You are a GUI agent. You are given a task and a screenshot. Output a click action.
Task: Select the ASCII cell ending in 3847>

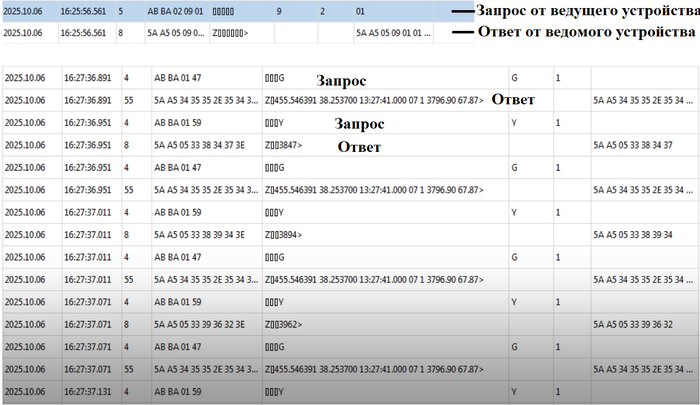(283, 144)
